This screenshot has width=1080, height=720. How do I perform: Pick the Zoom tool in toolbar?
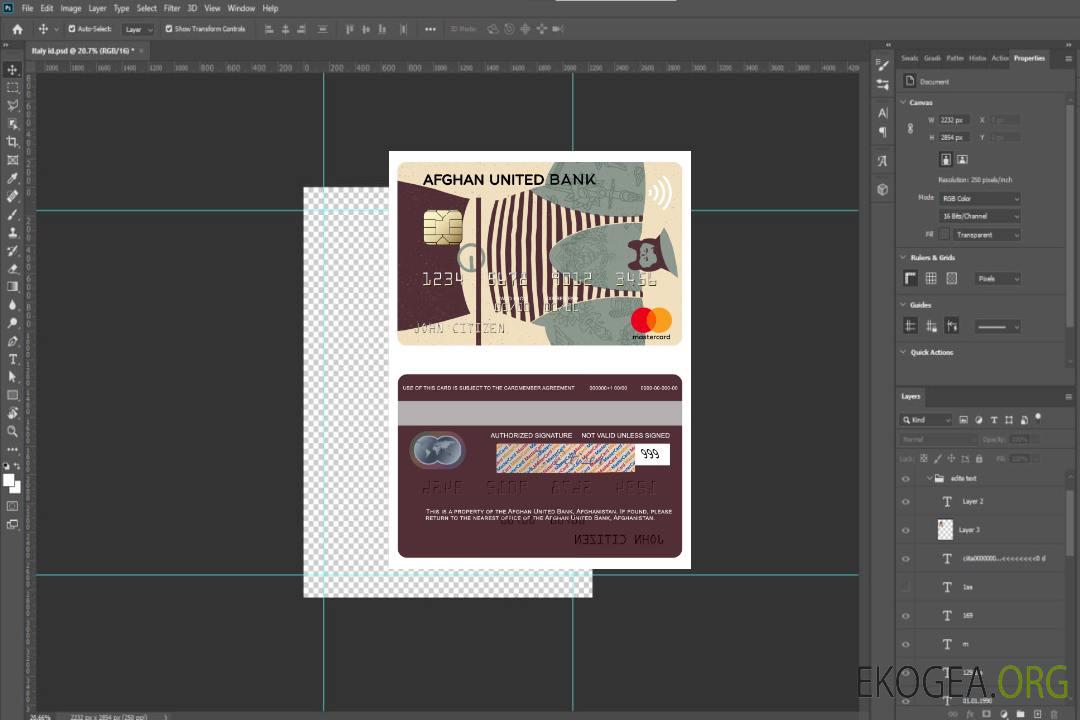pyautogui.click(x=13, y=431)
